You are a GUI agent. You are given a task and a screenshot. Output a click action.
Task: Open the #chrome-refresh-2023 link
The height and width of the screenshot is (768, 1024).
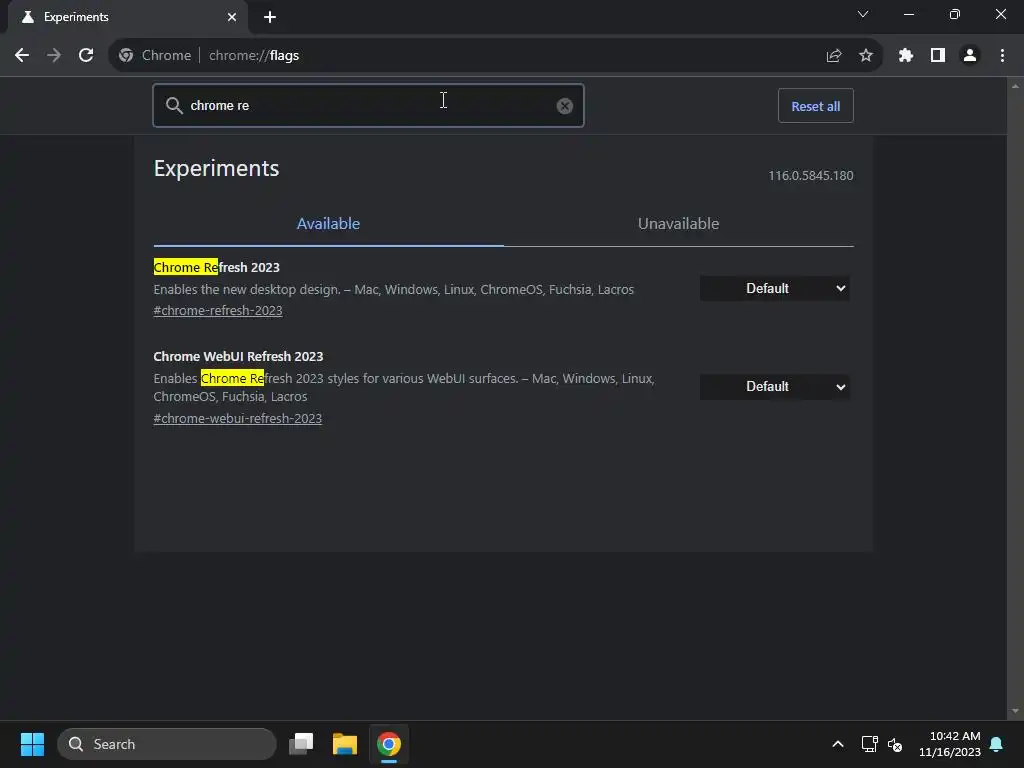tap(218, 311)
